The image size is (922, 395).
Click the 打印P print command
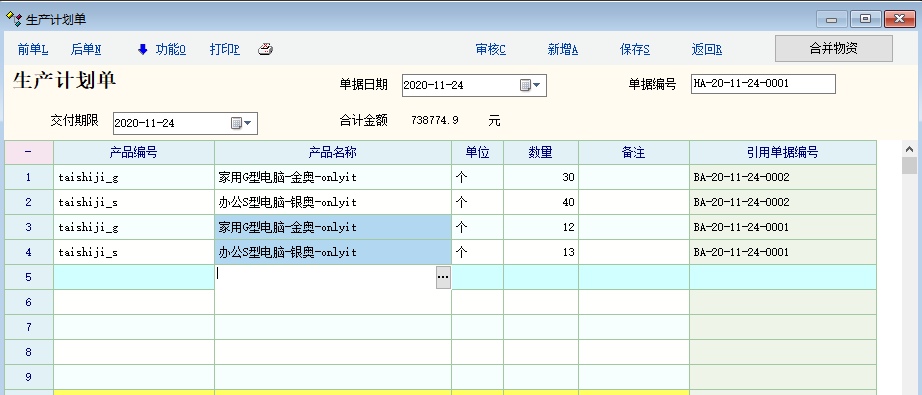(x=225, y=49)
